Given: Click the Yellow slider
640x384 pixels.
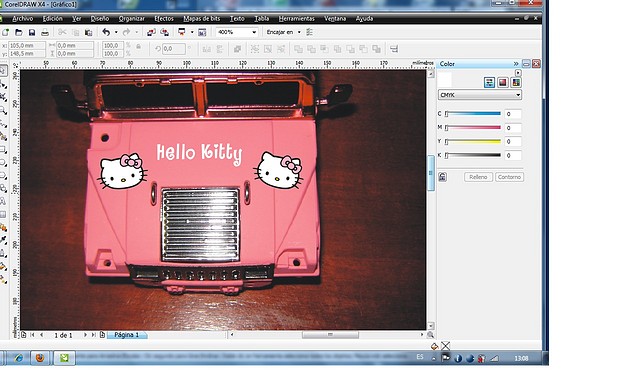Looking at the screenshot, I should 473,142.
